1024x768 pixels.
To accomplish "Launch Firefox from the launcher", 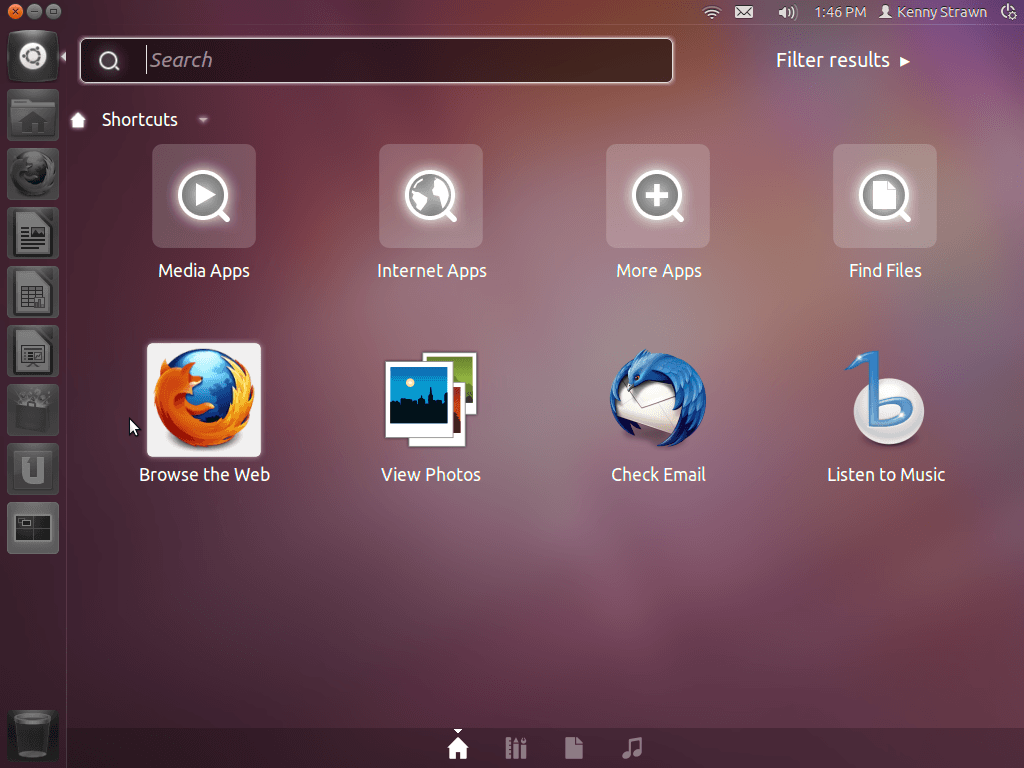I will tap(33, 174).
